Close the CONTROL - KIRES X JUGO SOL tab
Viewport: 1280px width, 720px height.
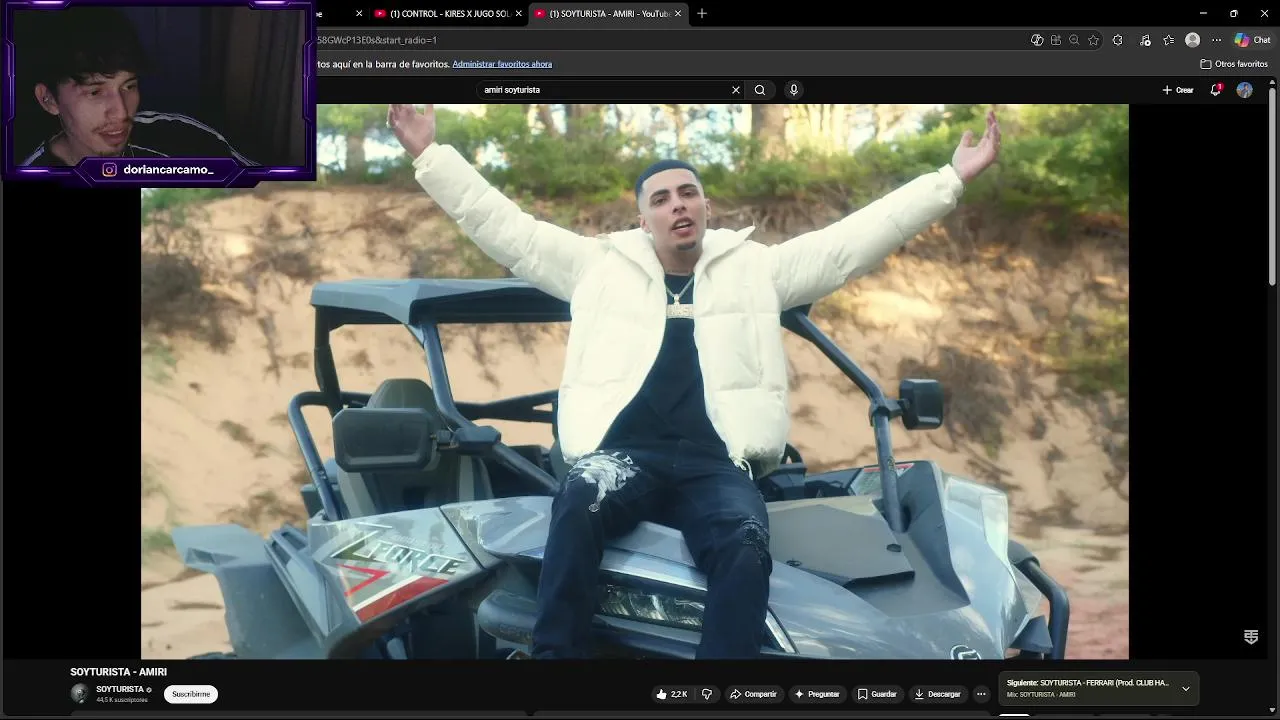point(518,14)
